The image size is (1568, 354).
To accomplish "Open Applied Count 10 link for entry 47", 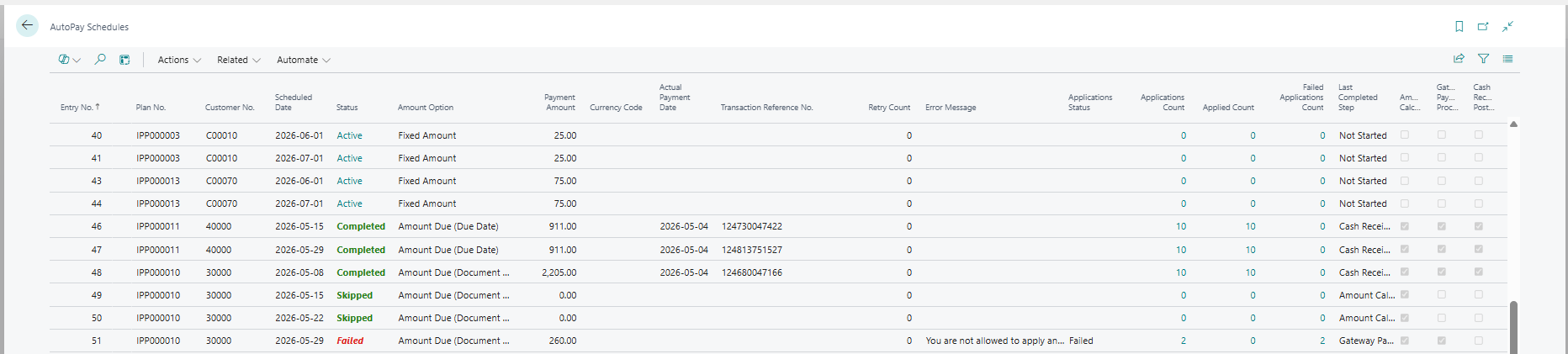I will tap(1250, 250).
